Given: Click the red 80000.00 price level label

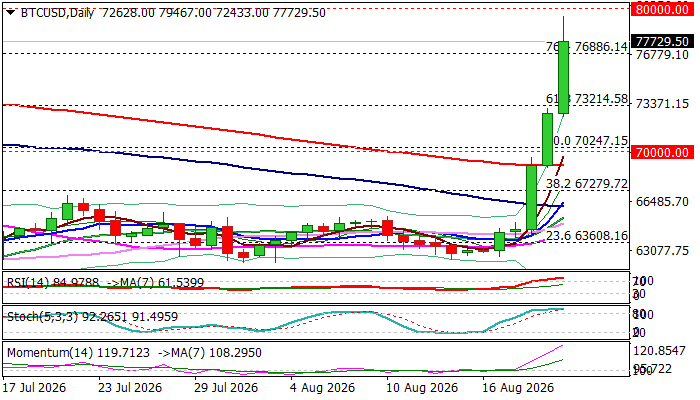Looking at the screenshot, I should pos(662,9).
